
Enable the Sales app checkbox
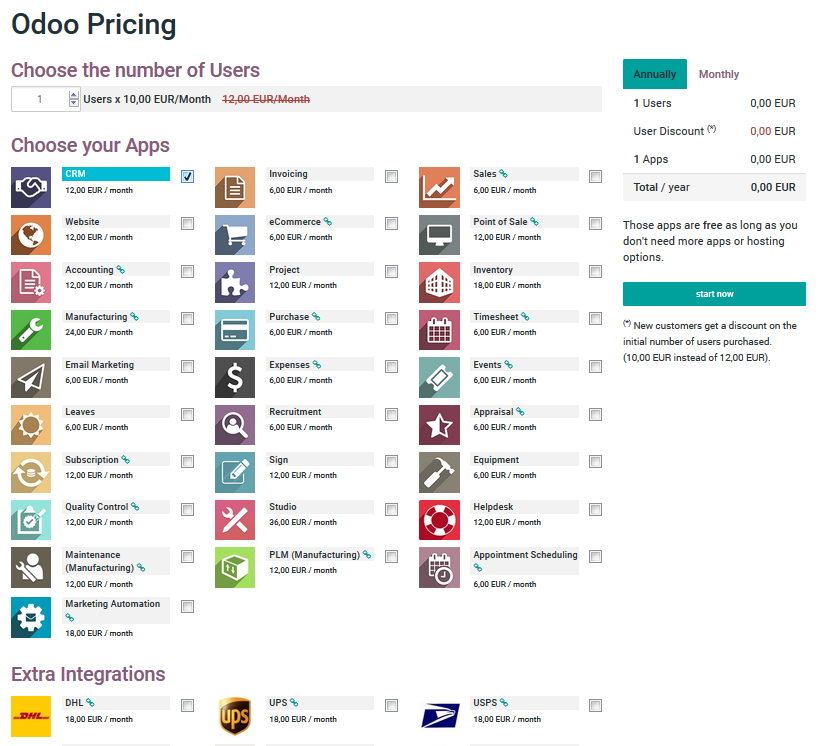[x=595, y=176]
